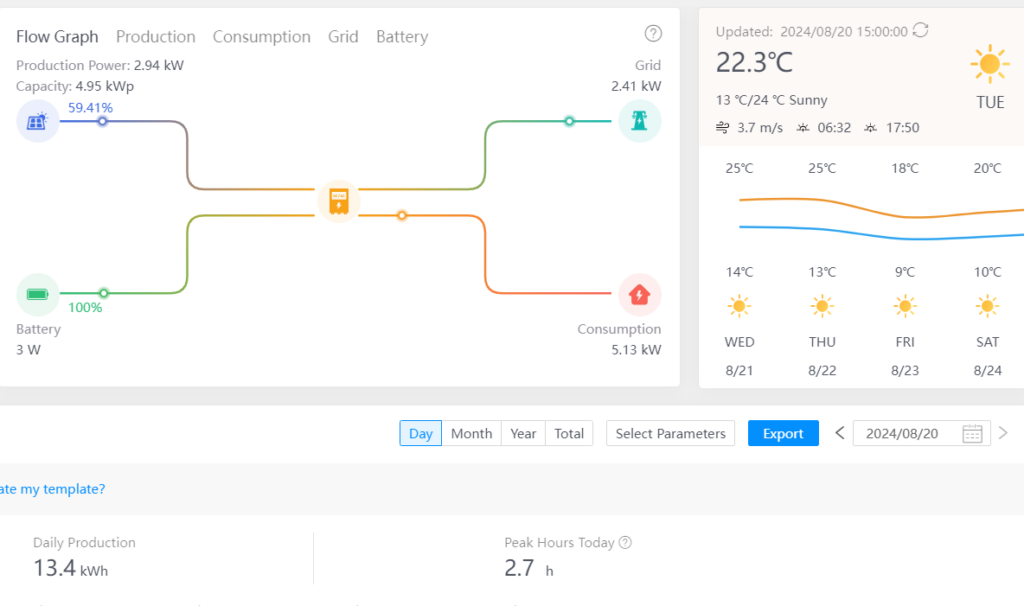Click the green battery icon

pos(37,294)
